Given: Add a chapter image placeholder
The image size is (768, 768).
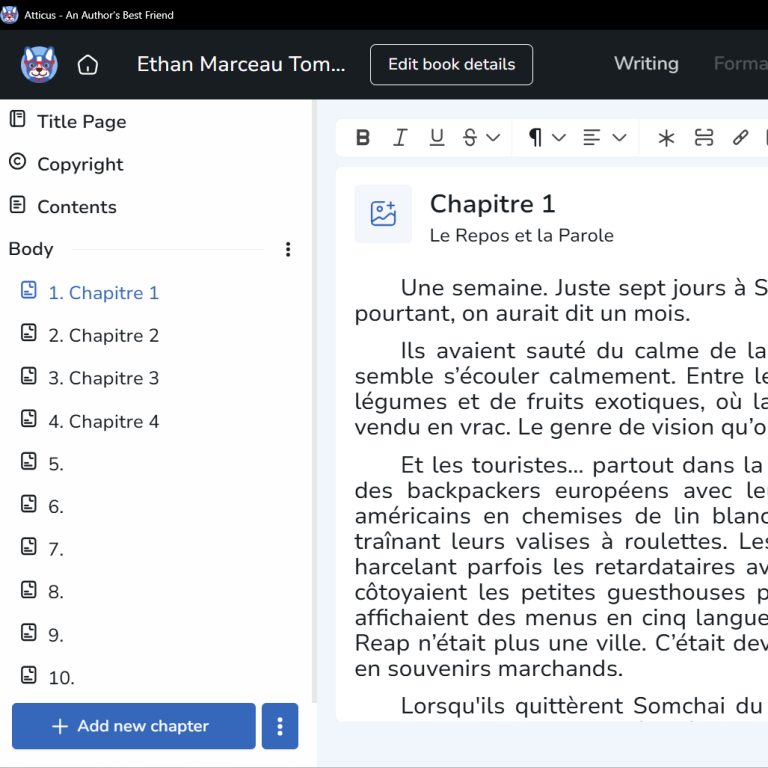Looking at the screenshot, I should tap(383, 213).
